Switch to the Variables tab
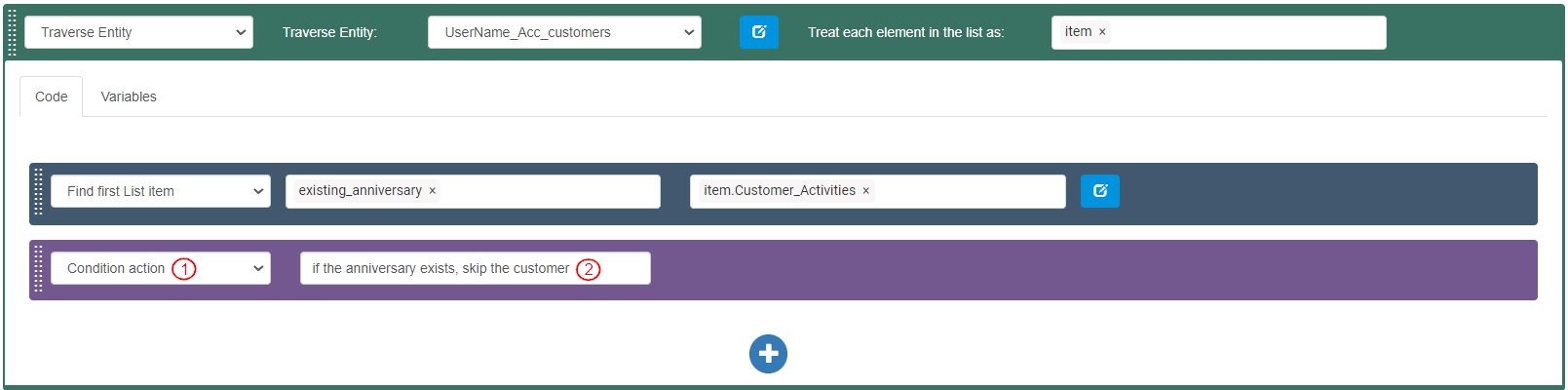 pyautogui.click(x=129, y=97)
